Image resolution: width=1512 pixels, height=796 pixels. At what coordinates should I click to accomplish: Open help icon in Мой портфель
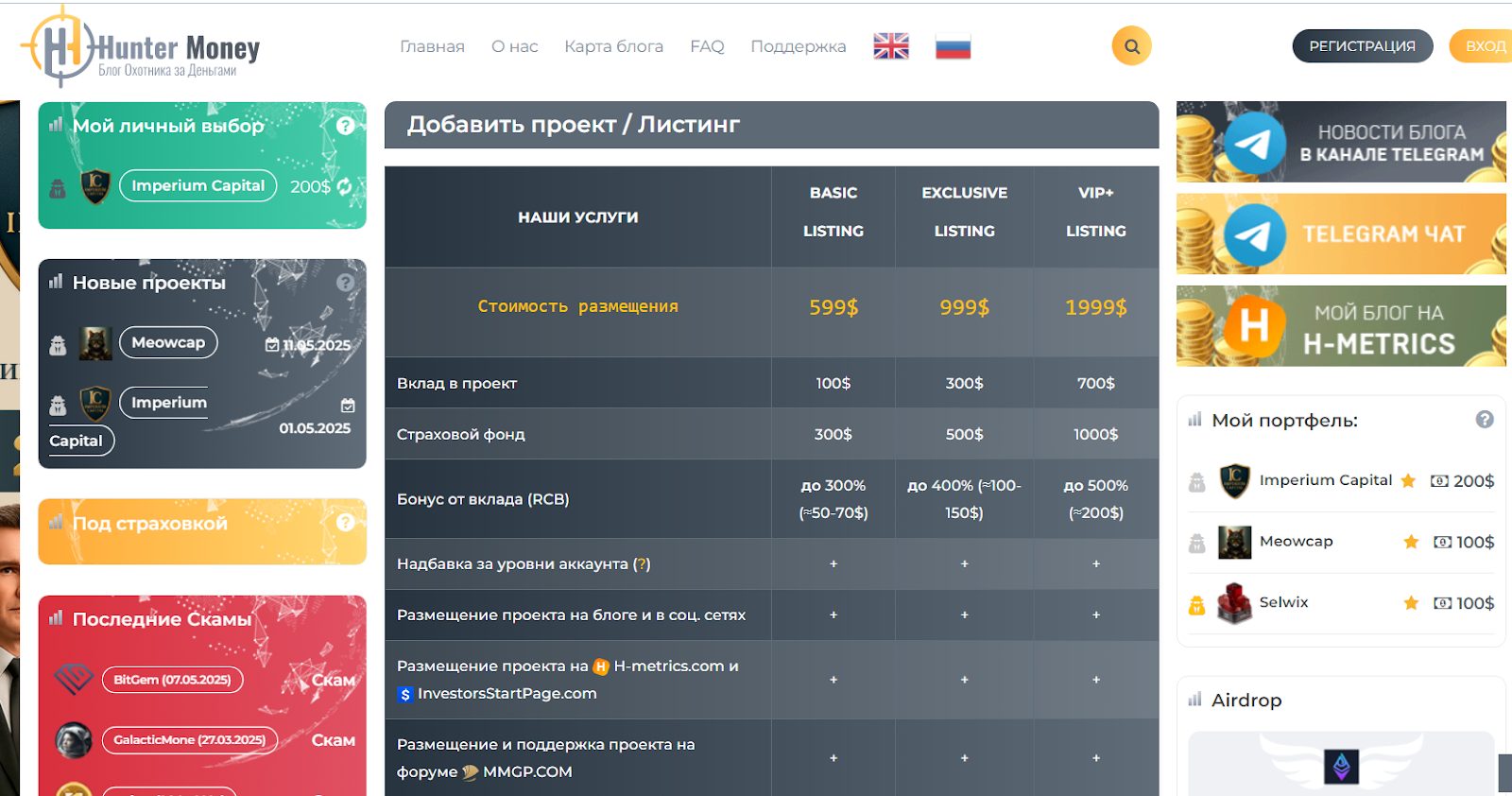pos(1485,419)
